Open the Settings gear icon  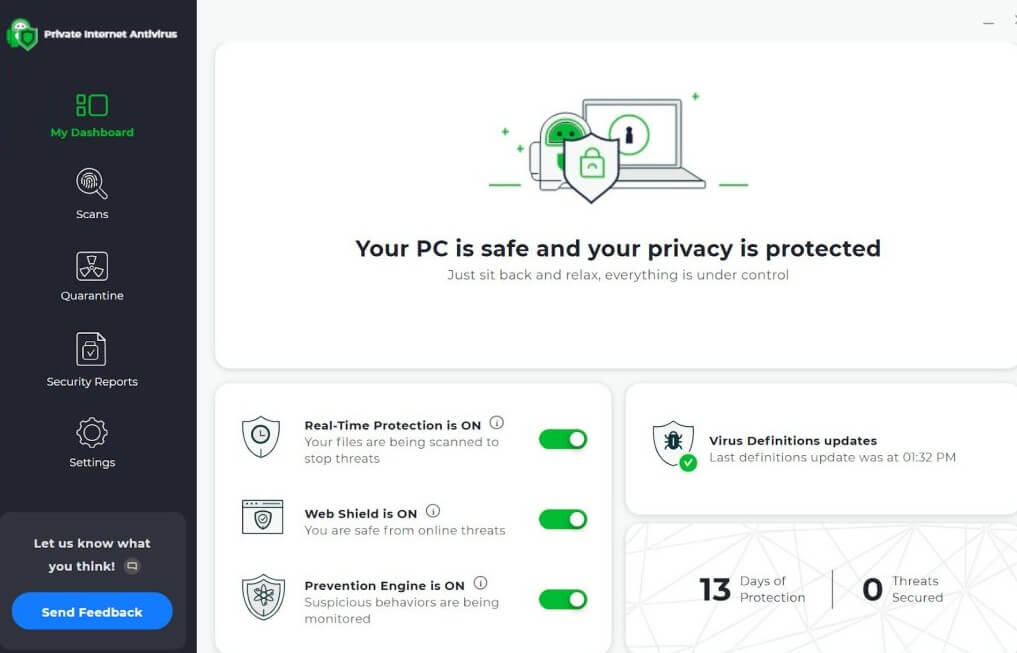tap(91, 430)
